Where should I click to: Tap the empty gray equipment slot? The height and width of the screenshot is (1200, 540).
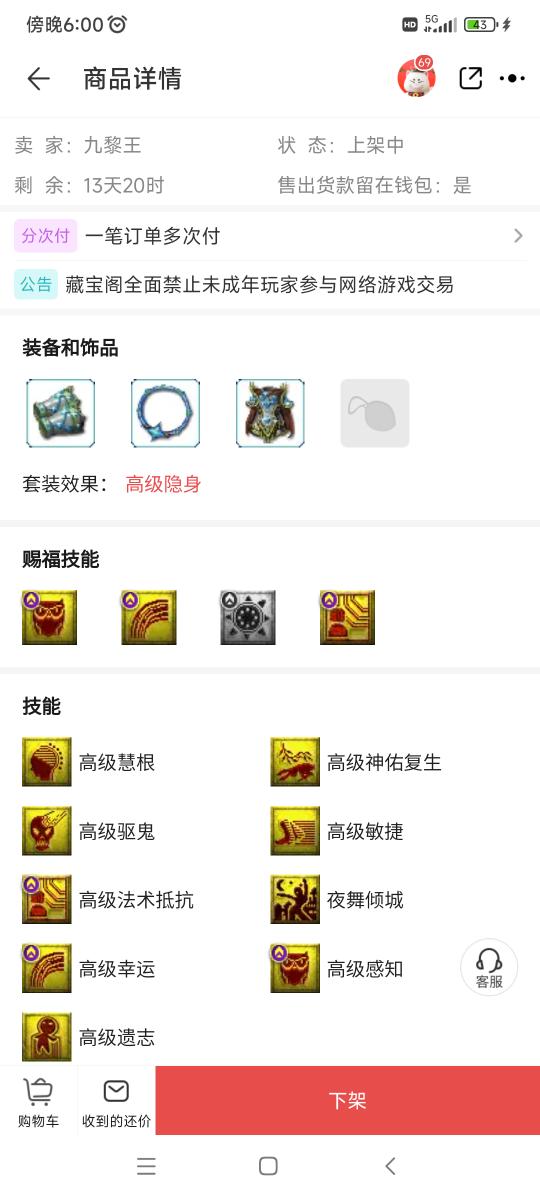375,413
